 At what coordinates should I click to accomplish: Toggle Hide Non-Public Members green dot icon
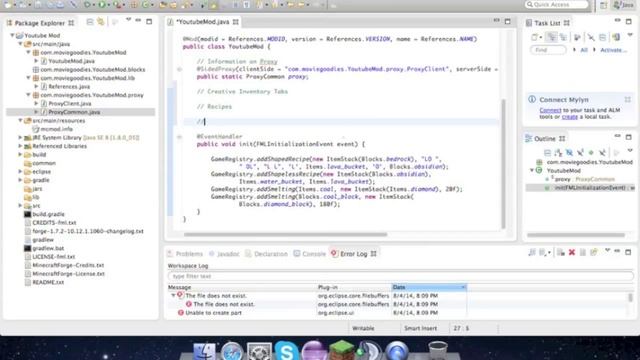tap(591, 153)
